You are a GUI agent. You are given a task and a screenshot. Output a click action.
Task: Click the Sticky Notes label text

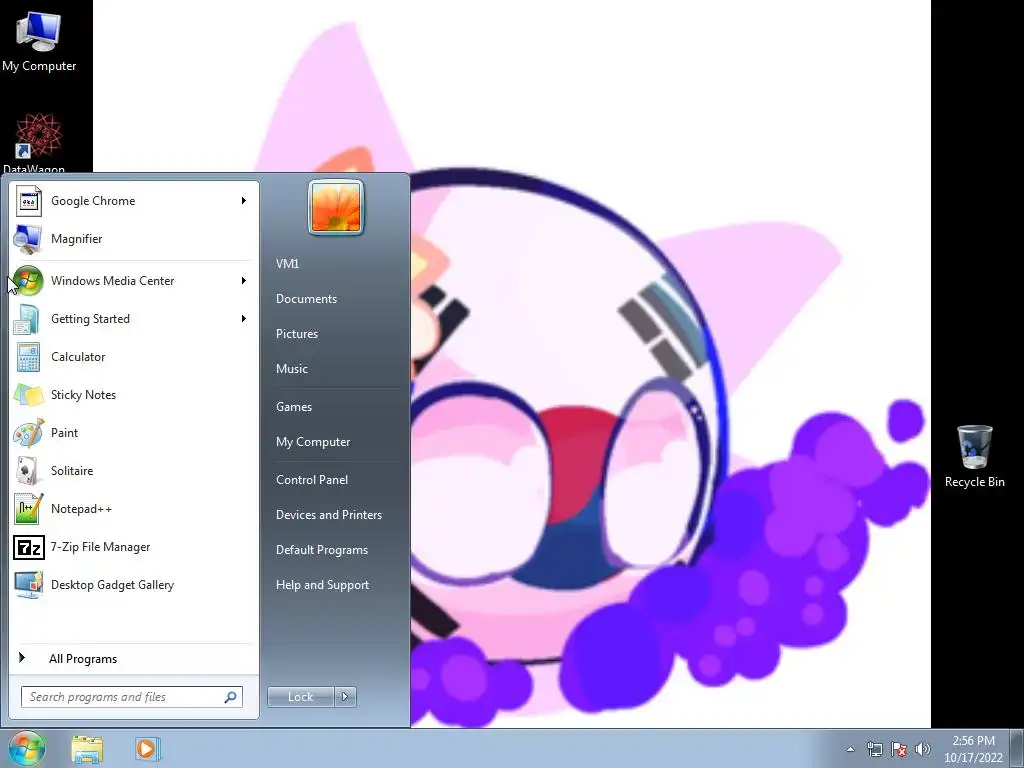coord(83,395)
